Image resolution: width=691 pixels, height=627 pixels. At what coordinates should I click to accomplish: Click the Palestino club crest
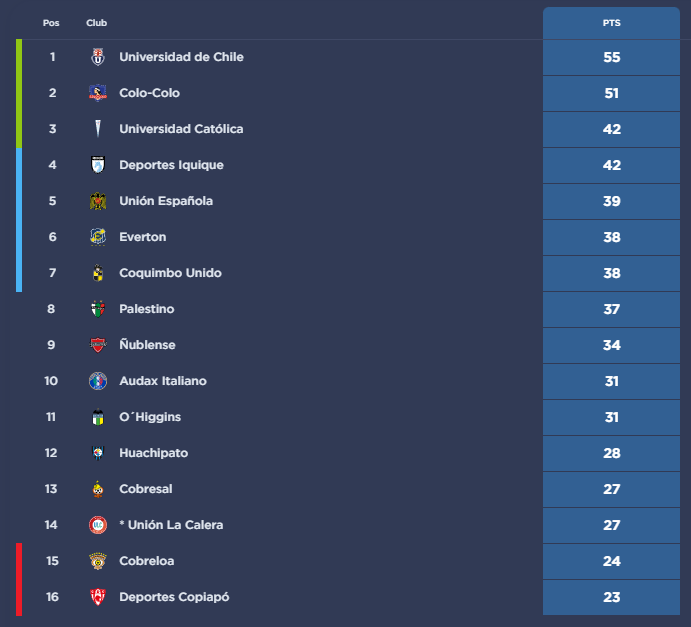[97, 309]
